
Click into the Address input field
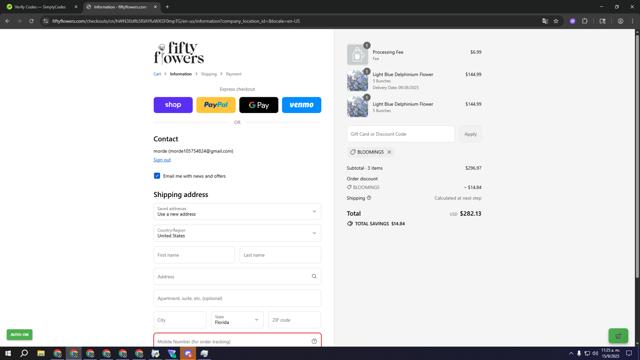click(237, 277)
